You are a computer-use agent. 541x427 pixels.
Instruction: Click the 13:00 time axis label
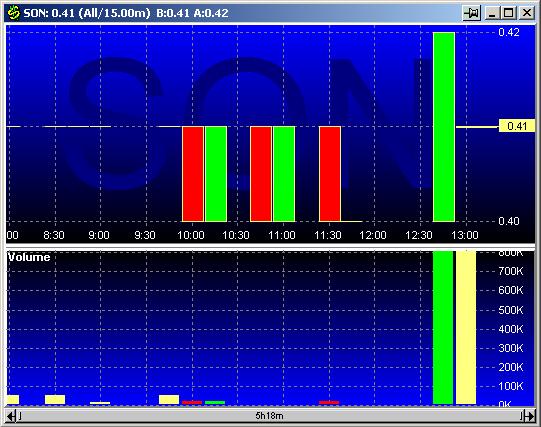pos(465,235)
